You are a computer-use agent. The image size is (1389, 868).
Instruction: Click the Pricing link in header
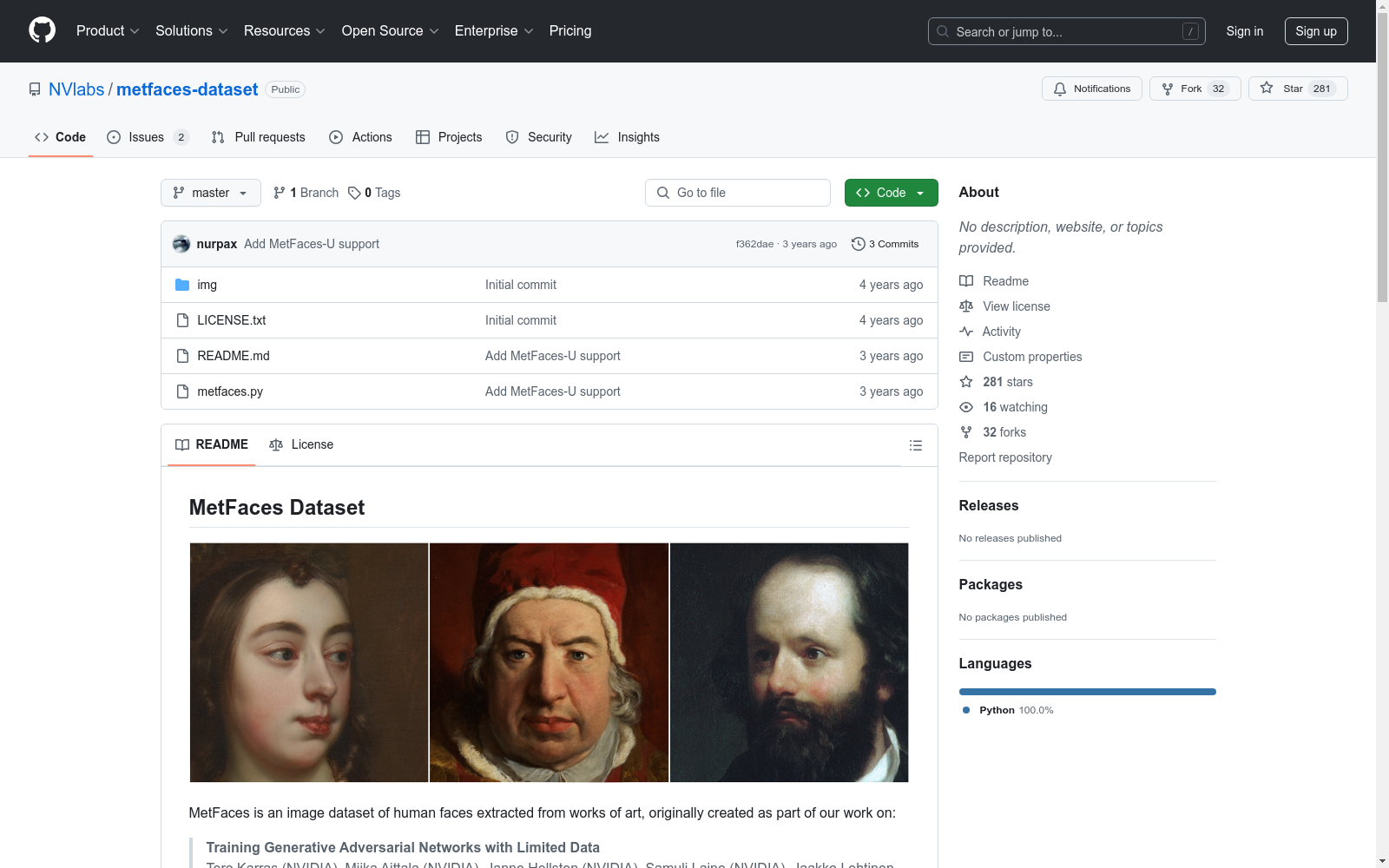570,31
